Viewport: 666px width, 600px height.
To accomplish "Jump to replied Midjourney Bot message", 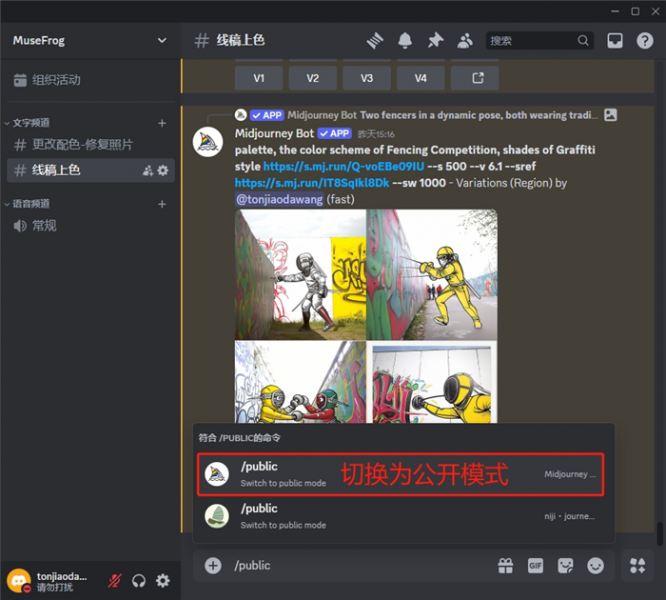I will (x=443, y=115).
